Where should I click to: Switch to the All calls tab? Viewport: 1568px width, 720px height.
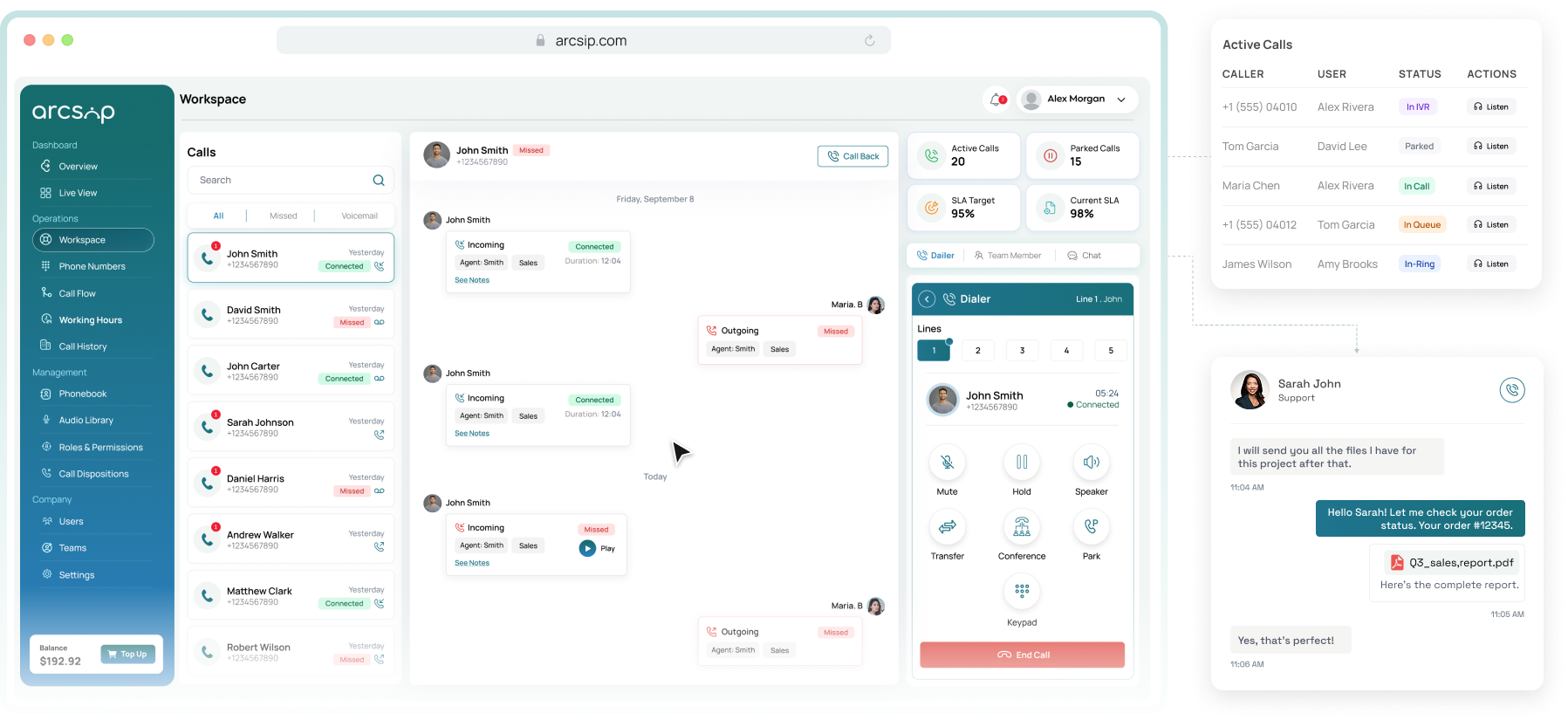pyautogui.click(x=218, y=216)
